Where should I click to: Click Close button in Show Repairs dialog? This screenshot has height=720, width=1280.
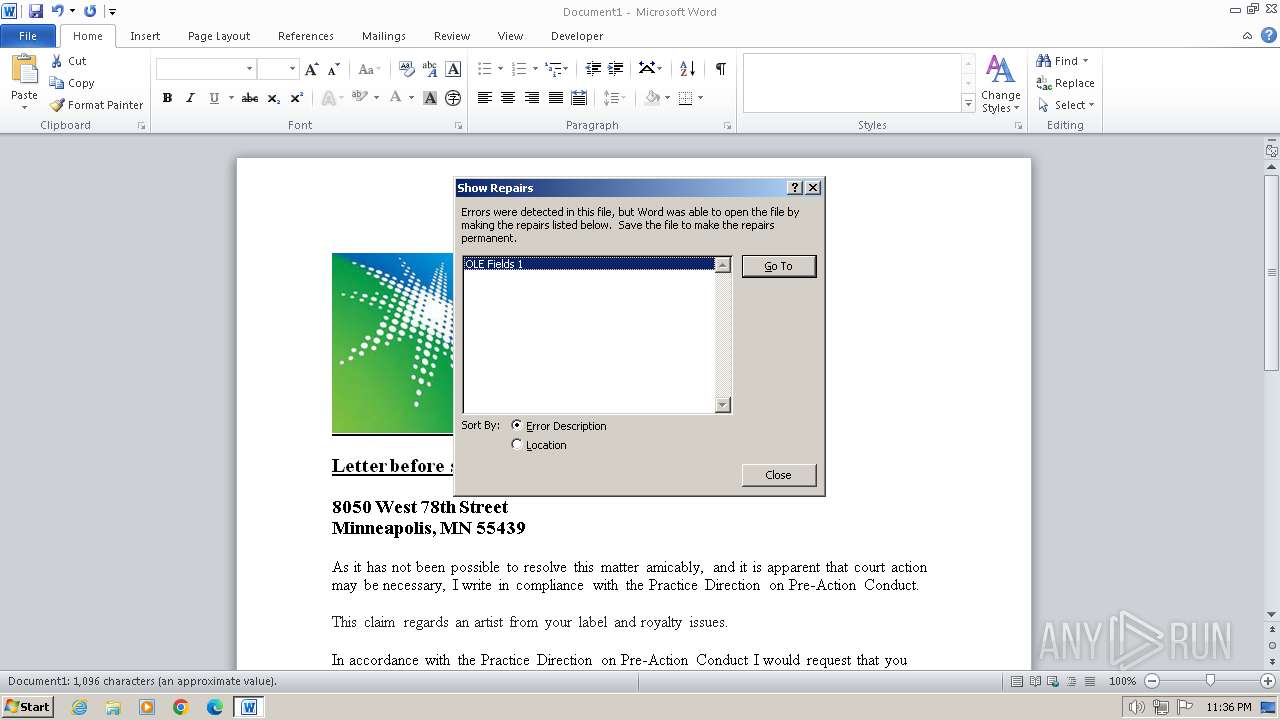point(779,475)
